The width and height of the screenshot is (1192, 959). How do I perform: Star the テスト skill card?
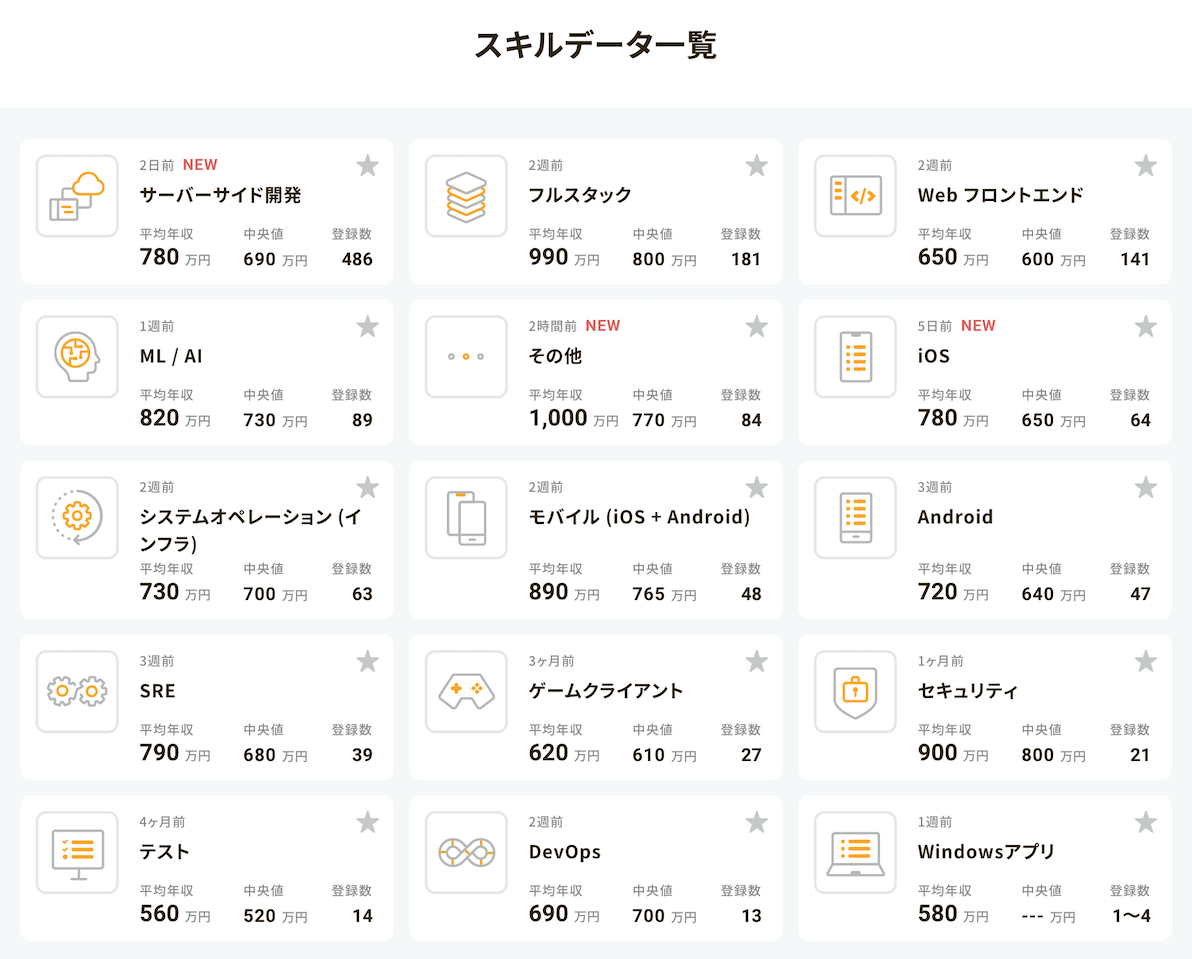pos(368,823)
